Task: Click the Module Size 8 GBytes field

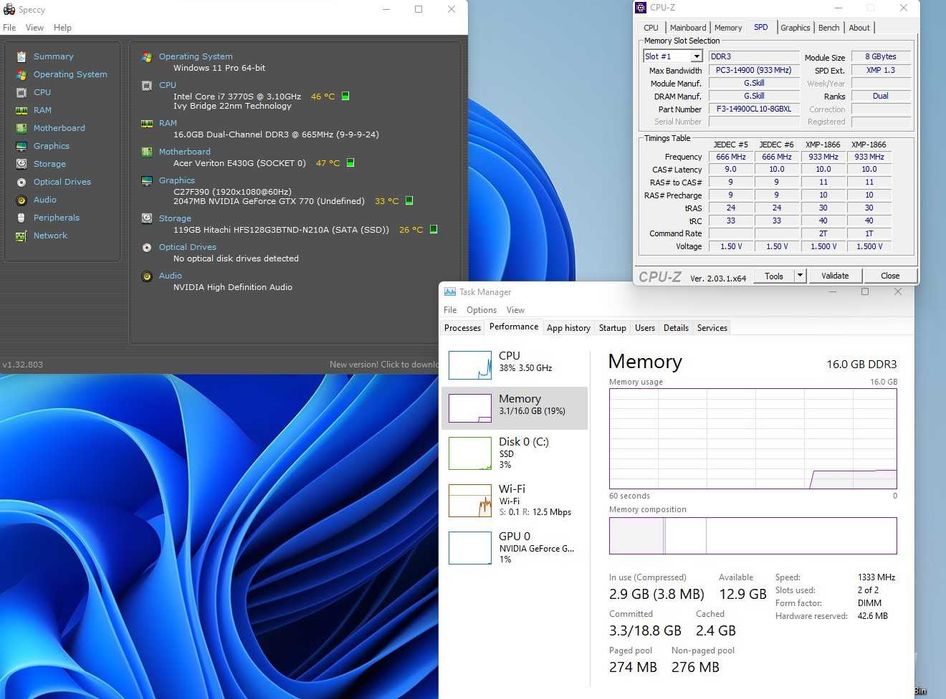Action: pos(880,57)
